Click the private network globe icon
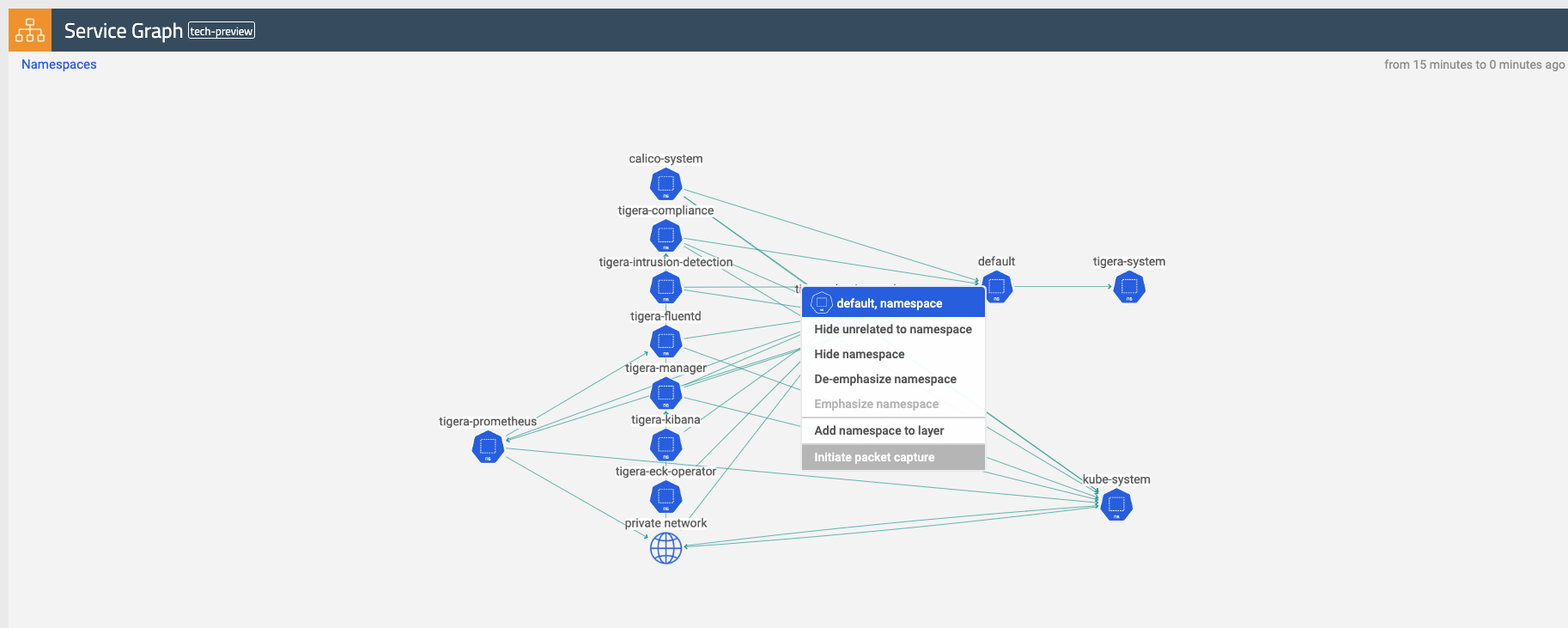1568x628 pixels. tap(665, 548)
